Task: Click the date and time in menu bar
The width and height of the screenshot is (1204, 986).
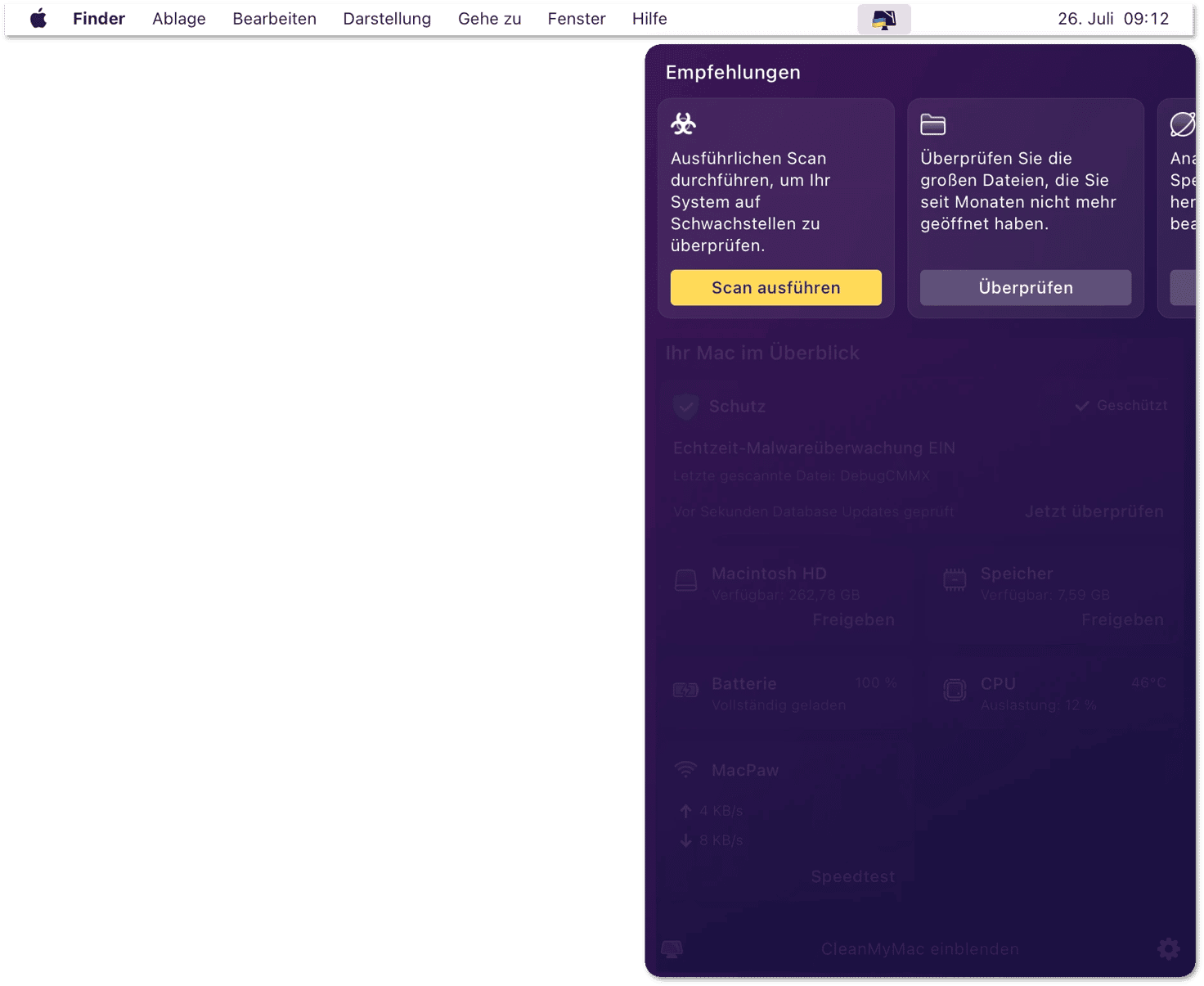Action: coord(1113,18)
